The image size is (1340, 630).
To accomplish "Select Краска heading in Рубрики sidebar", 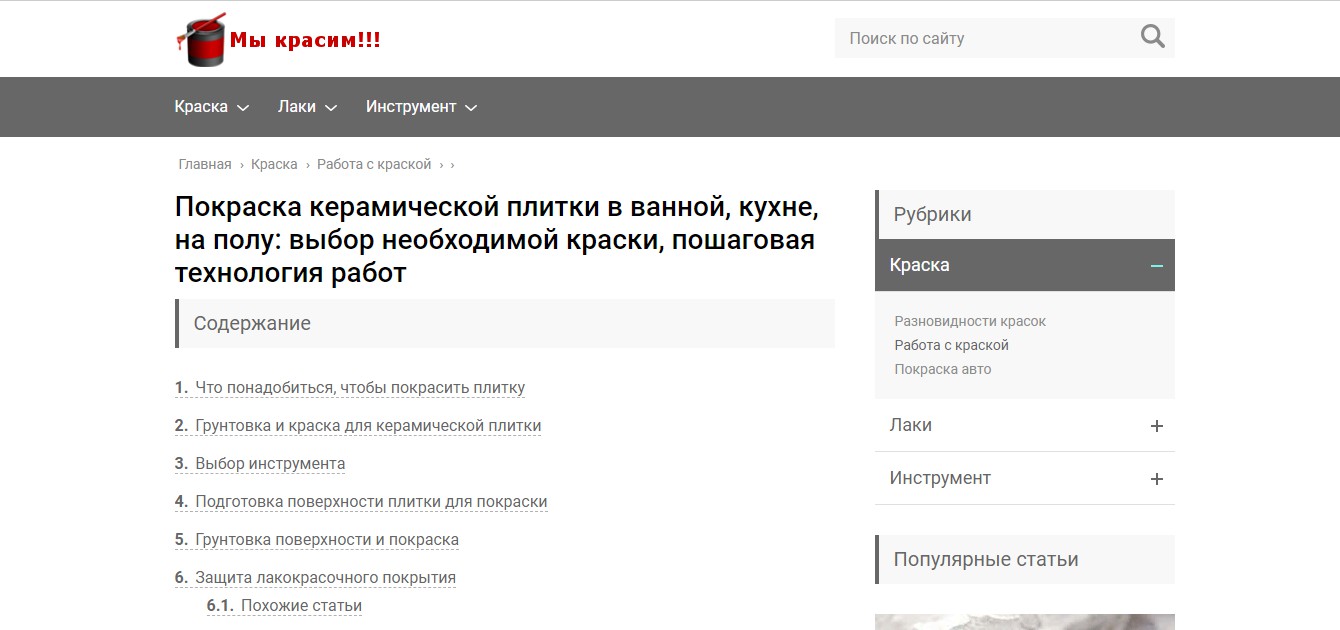I will (919, 265).
